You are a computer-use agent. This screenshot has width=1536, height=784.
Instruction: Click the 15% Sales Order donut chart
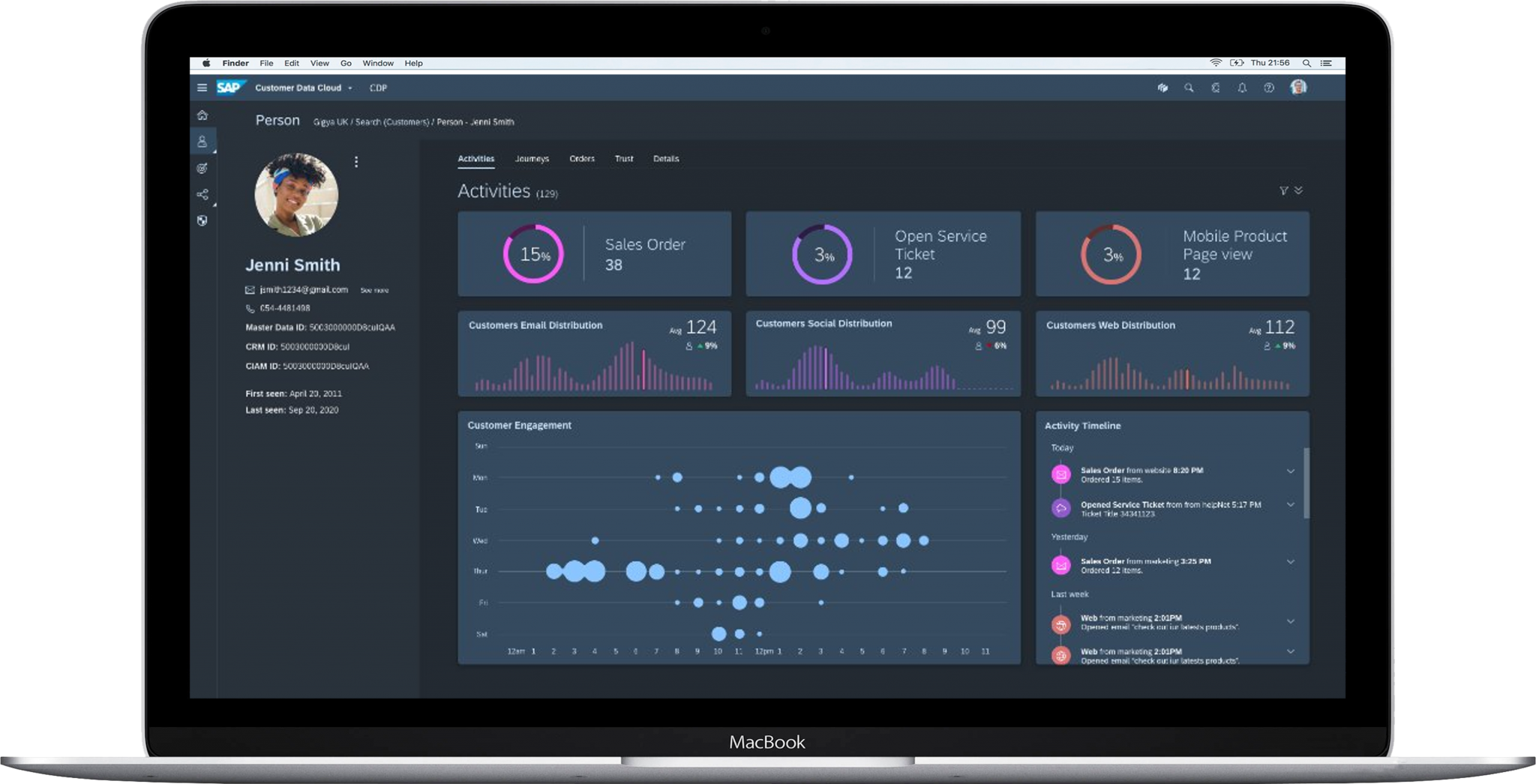tap(532, 254)
